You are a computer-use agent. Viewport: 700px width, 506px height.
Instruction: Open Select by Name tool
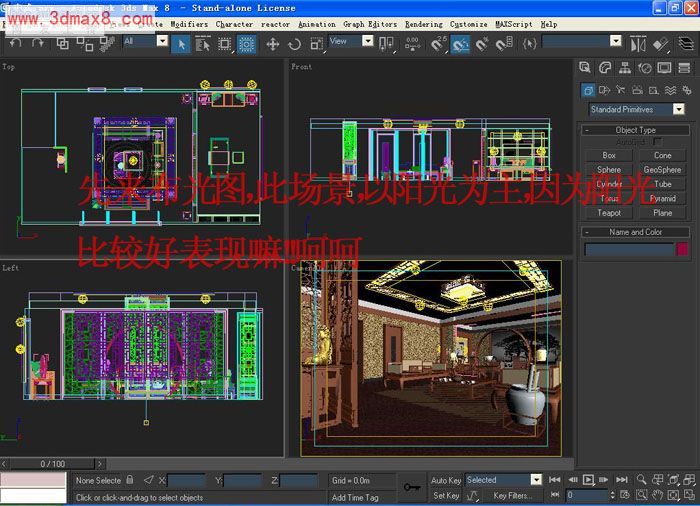coord(202,44)
